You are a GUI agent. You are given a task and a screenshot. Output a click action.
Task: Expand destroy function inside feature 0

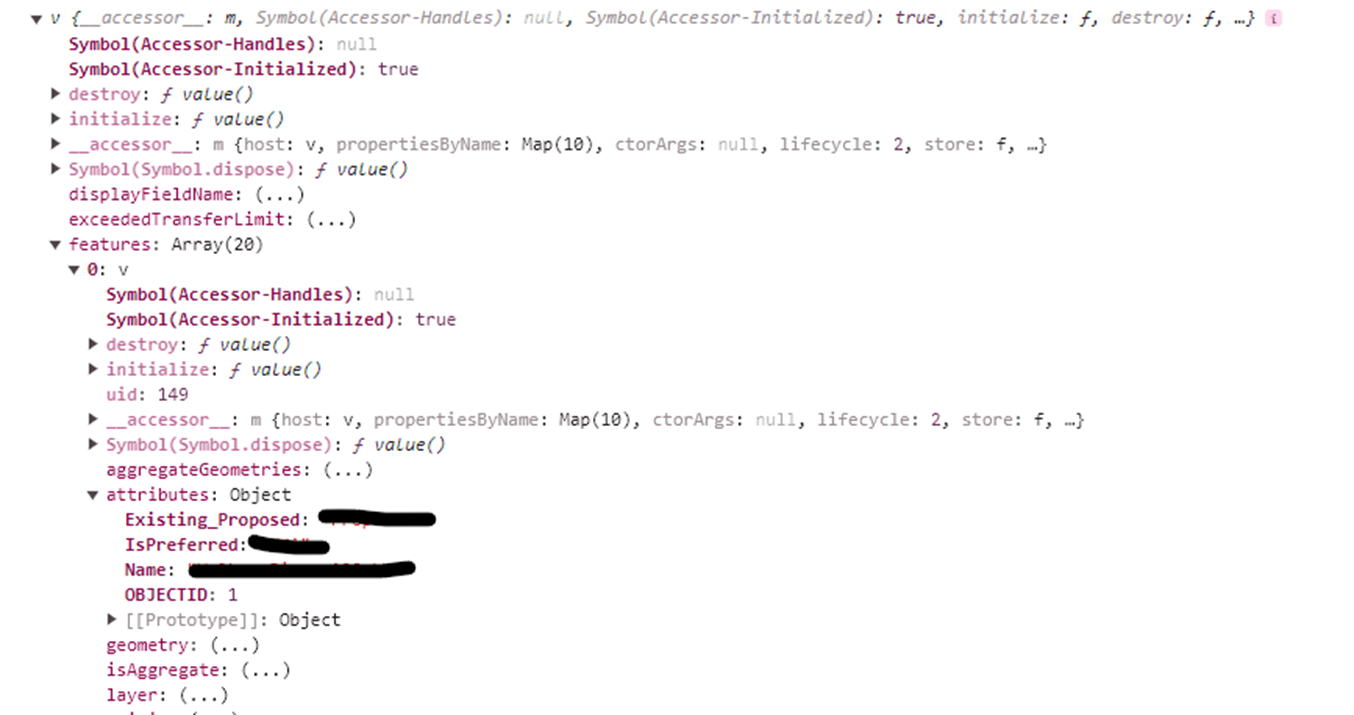(x=93, y=344)
